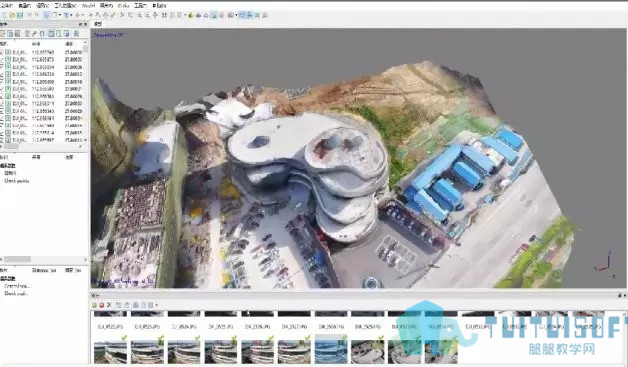The height and width of the screenshot is (367, 628).
Task: Click the Save project disk icon
Action: click(x=20, y=15)
